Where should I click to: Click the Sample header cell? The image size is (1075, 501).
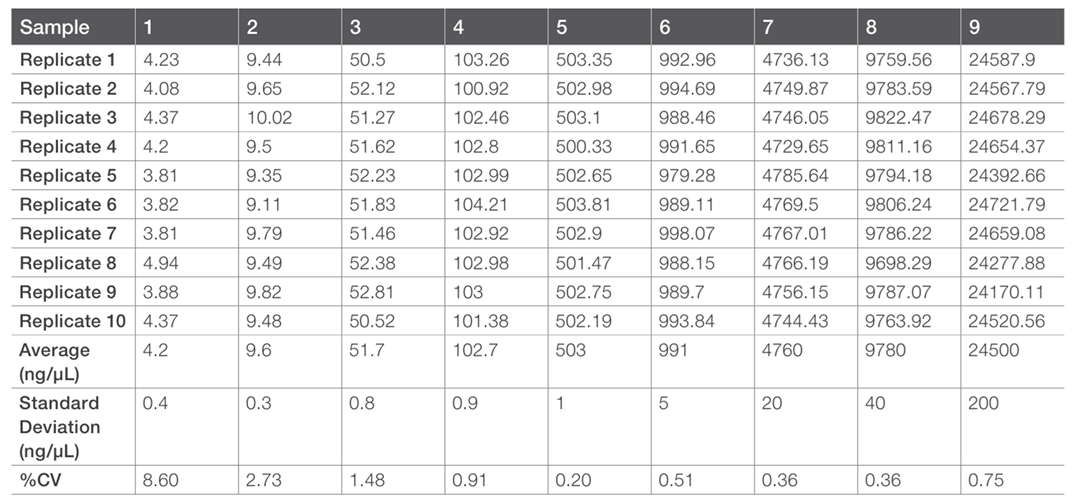54,27
